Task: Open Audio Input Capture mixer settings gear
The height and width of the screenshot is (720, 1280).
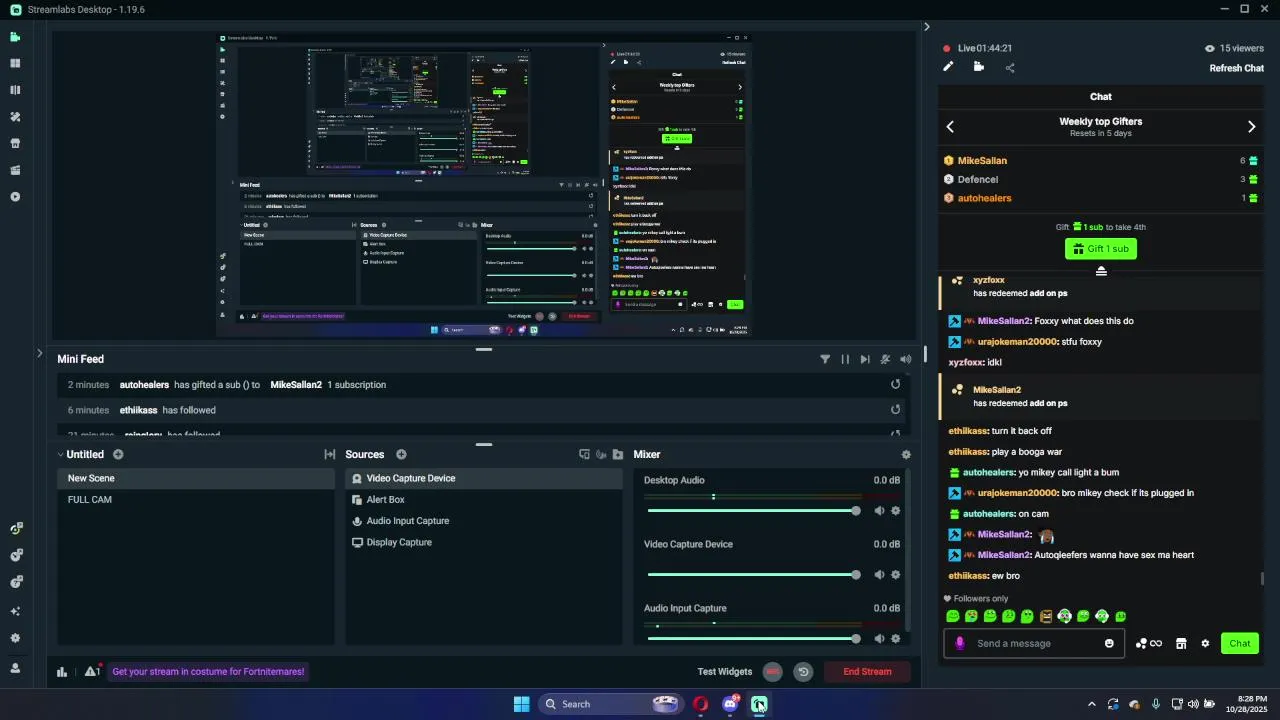Action: tap(895, 638)
